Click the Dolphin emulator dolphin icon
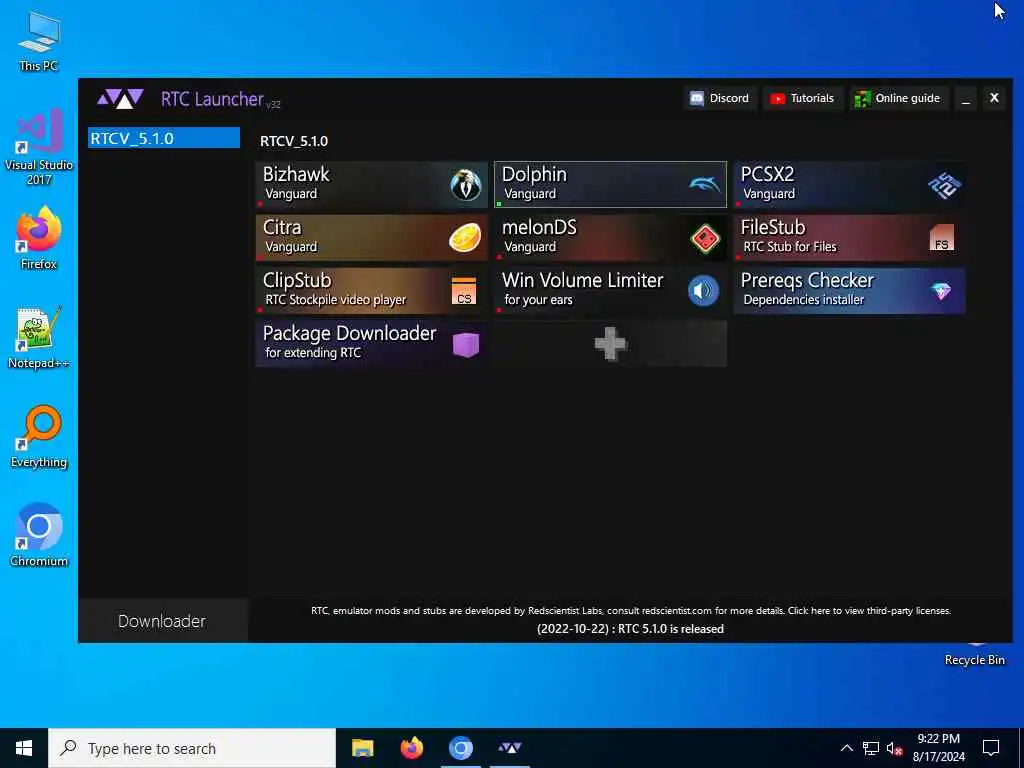Image resolution: width=1024 pixels, height=768 pixels. (x=705, y=185)
